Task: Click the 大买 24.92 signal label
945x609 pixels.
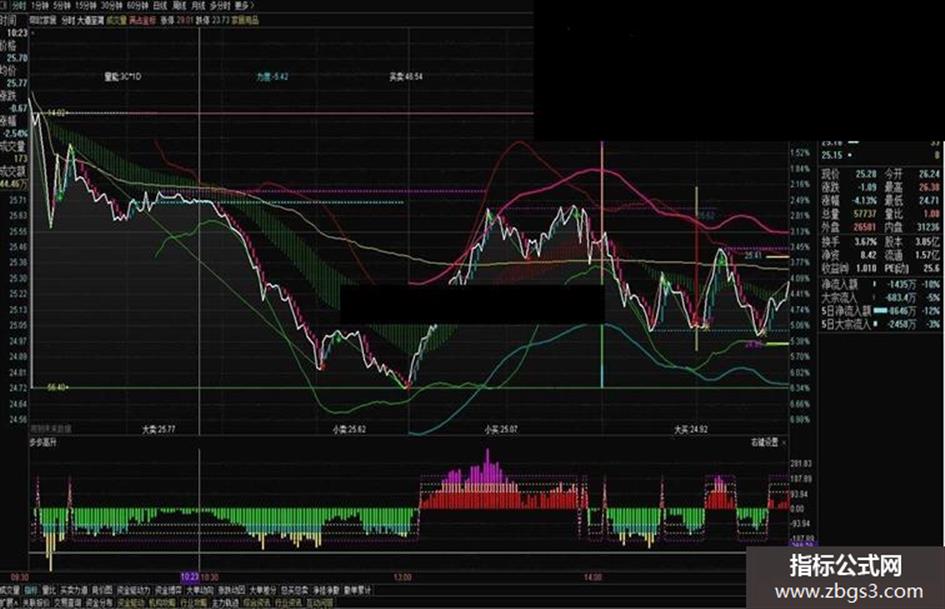Action: click(691, 430)
